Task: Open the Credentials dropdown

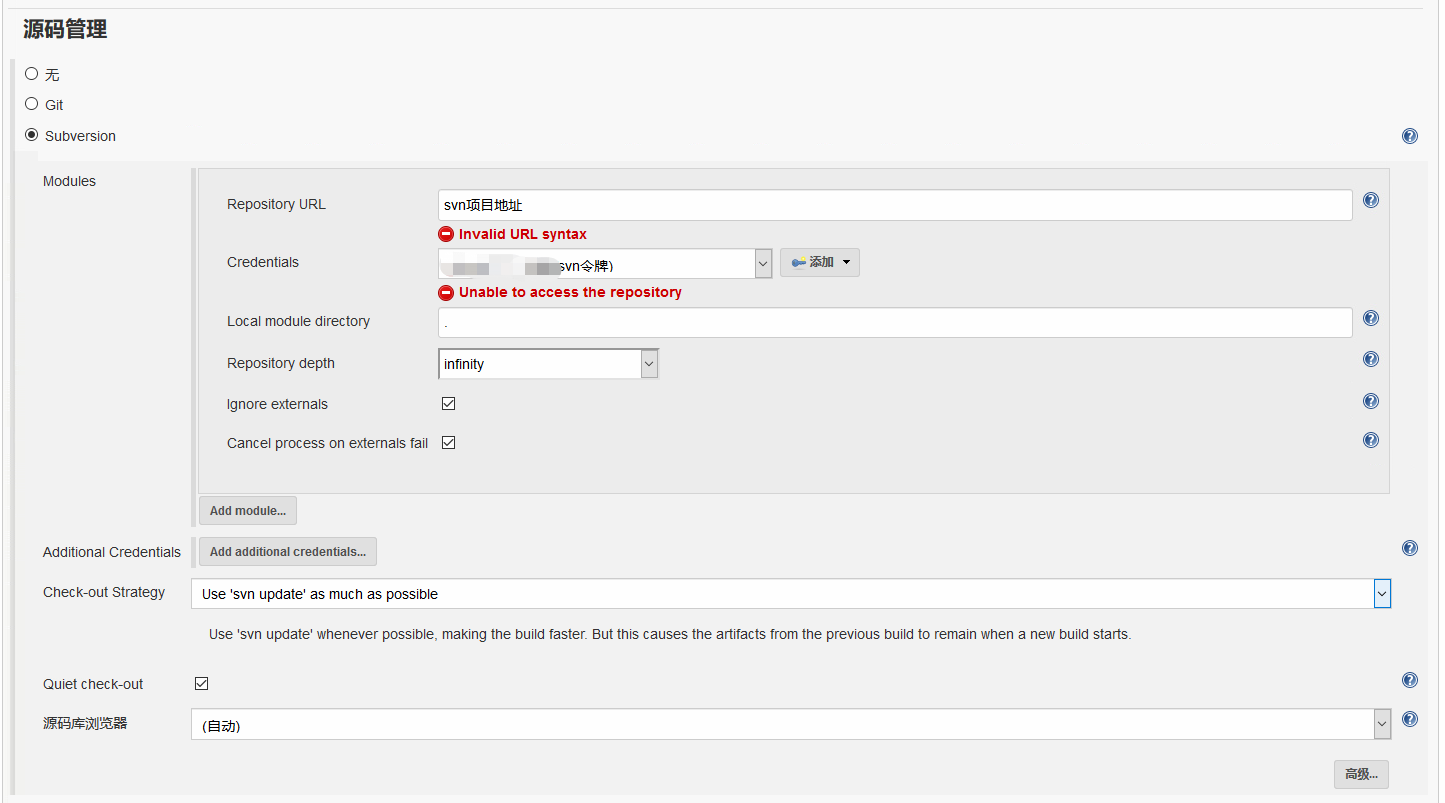Action: [604, 264]
